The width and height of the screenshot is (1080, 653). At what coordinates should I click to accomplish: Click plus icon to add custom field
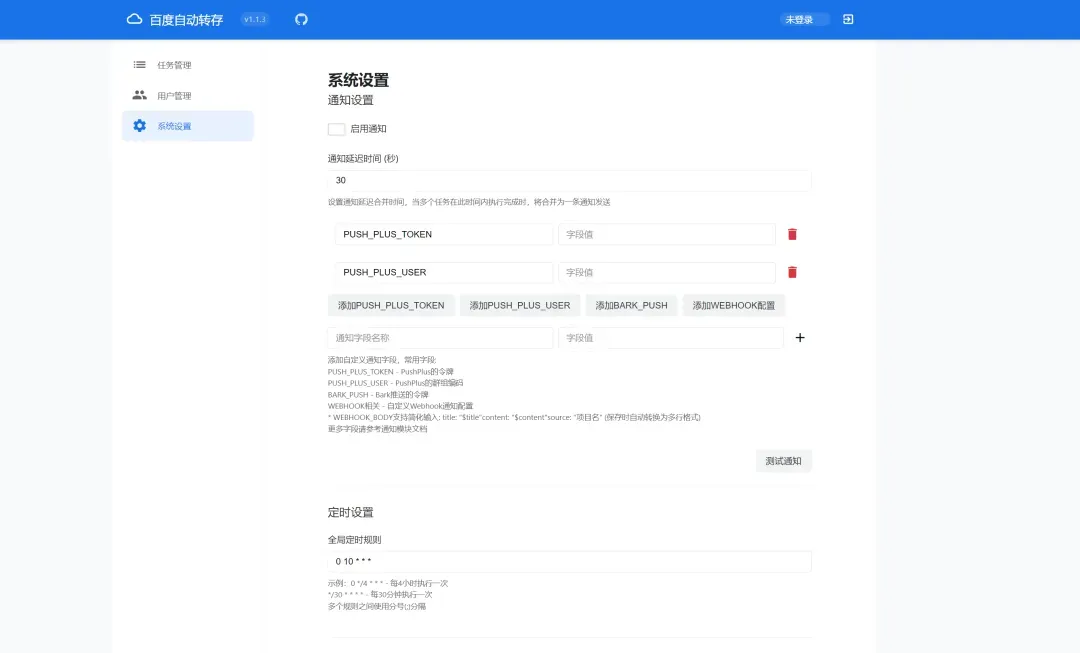click(x=799, y=338)
